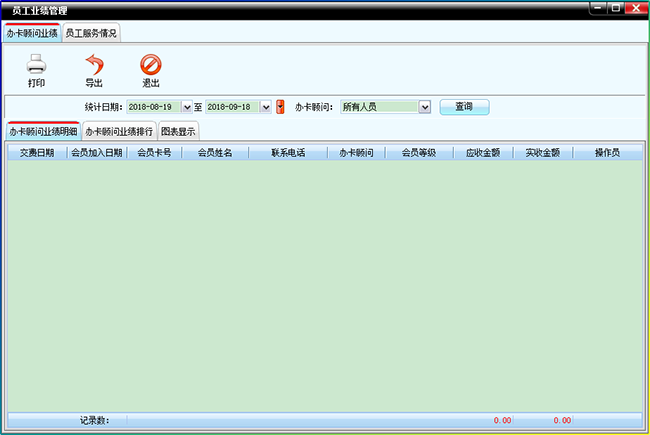650x435 pixels.
Task: Click the 会员姓名 column header
Action: (214, 153)
